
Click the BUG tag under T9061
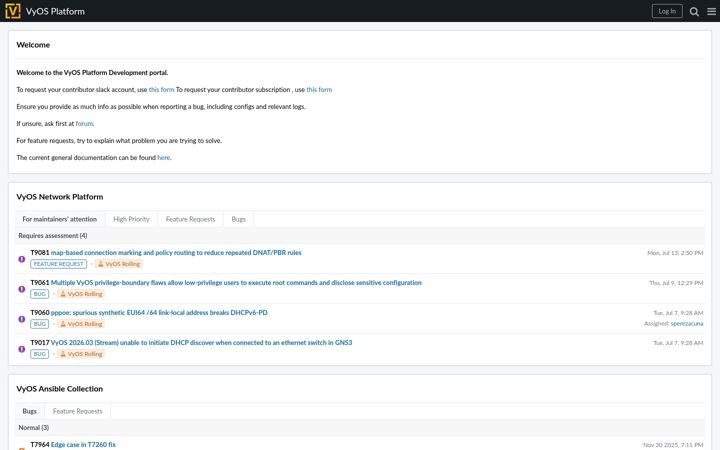point(39,294)
